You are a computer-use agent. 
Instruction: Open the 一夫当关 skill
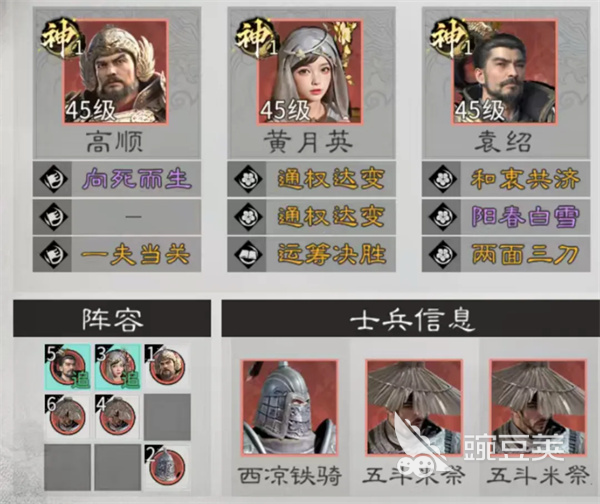135,254
